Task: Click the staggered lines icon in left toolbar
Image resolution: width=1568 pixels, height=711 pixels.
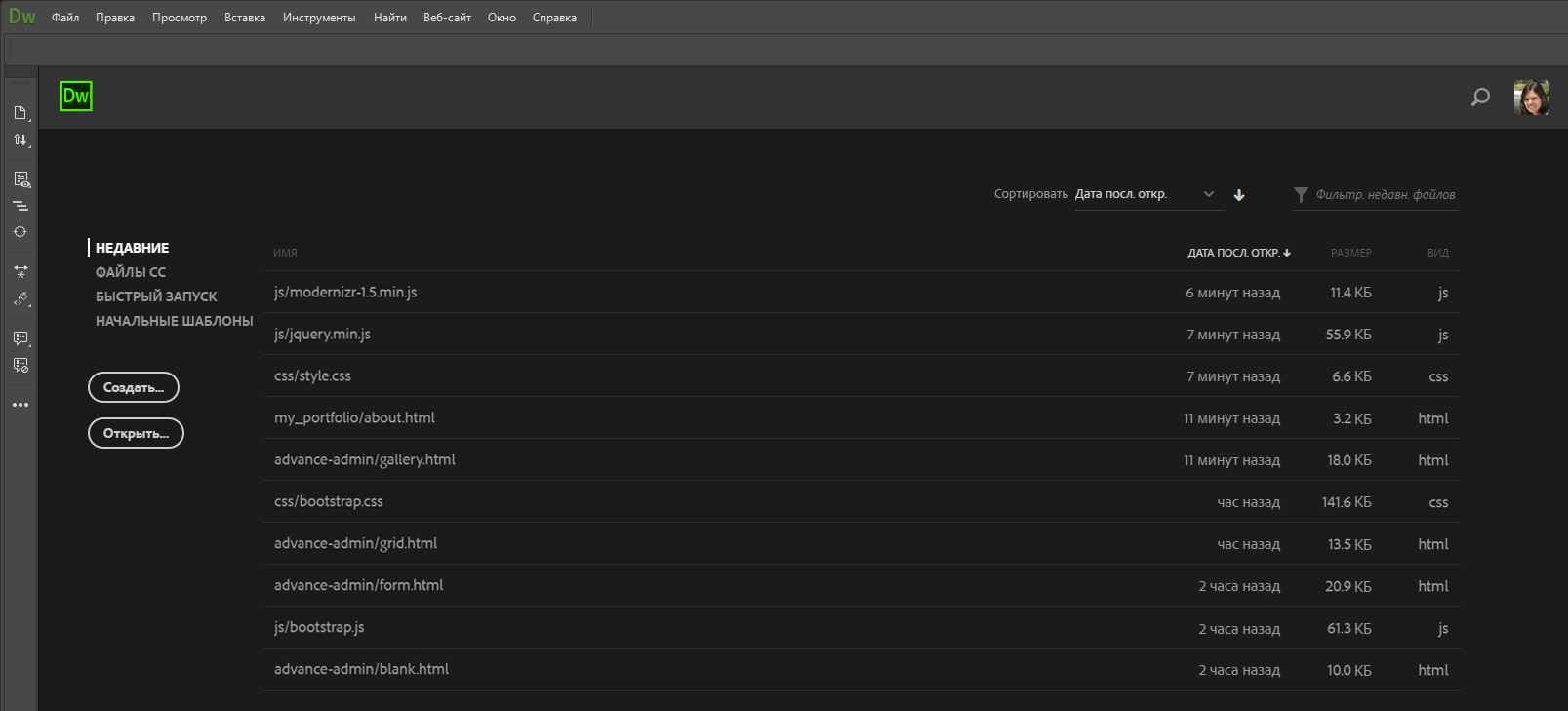Action: (20, 206)
